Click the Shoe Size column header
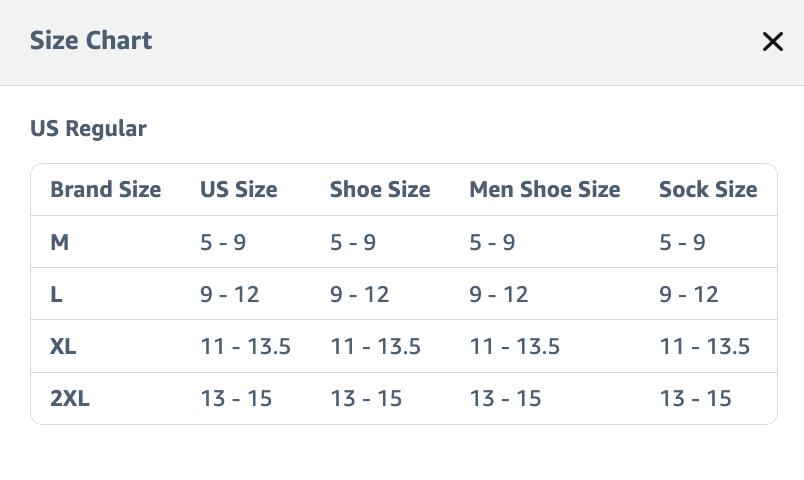Viewport: 804px width, 480px height. [380, 190]
